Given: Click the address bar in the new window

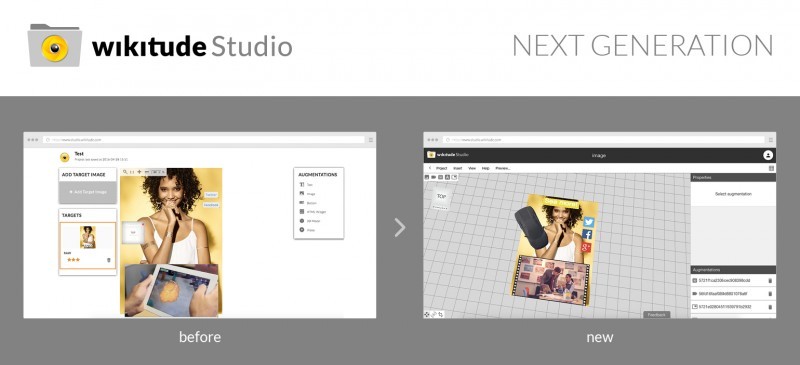Looking at the screenshot, I should 604,139.
